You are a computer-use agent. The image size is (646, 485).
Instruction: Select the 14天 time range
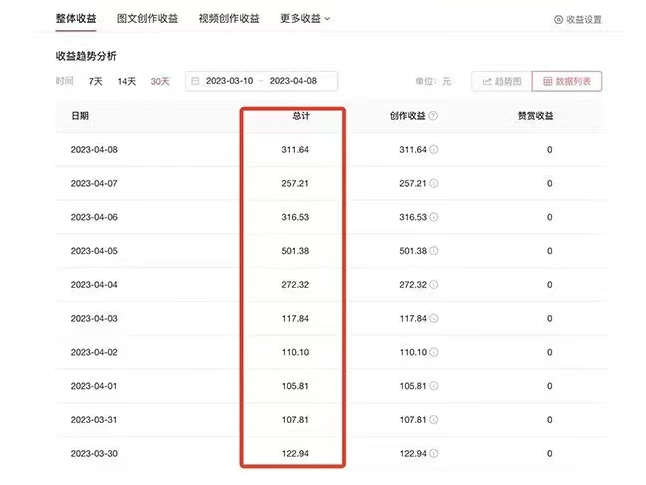(x=127, y=81)
